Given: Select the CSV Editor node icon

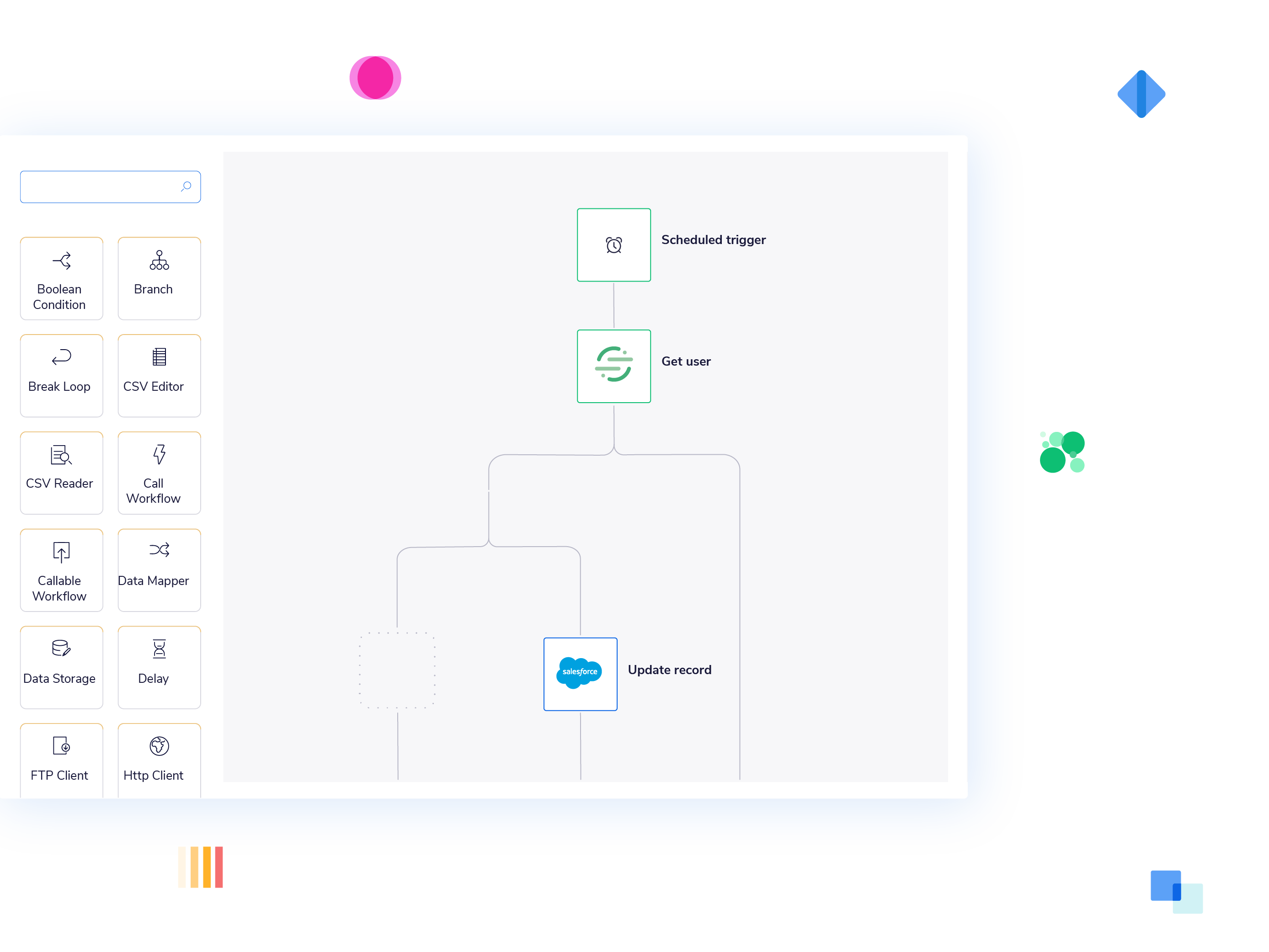Looking at the screenshot, I should coord(157,361).
